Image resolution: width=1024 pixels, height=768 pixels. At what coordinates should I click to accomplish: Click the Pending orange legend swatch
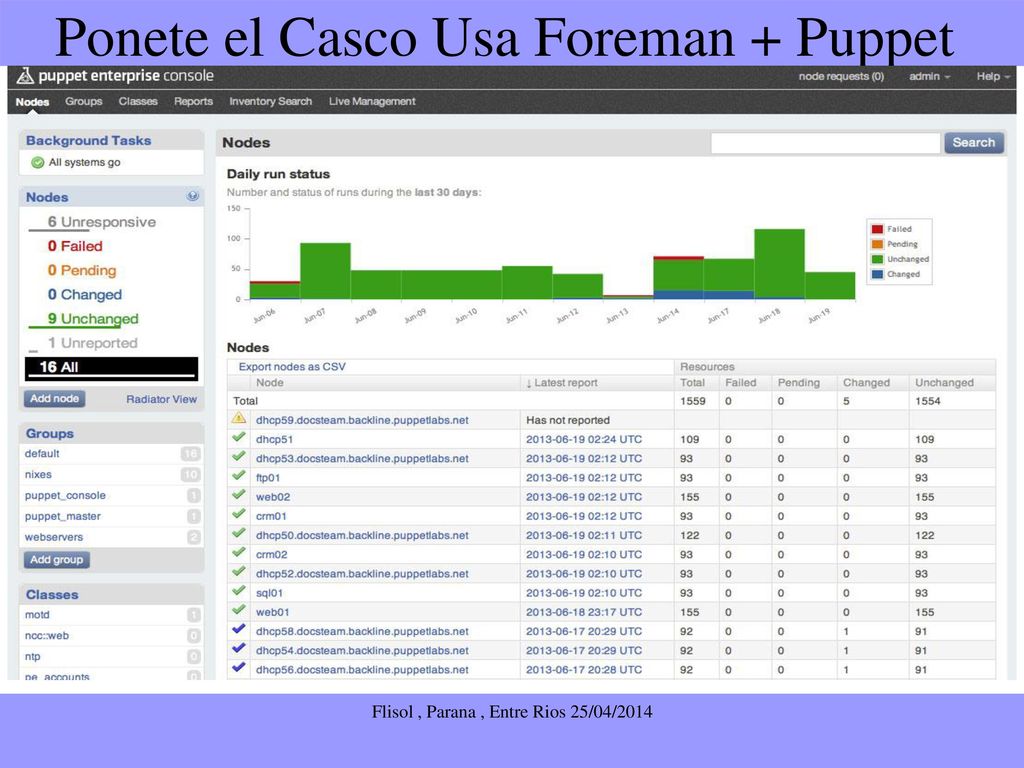tap(877, 244)
